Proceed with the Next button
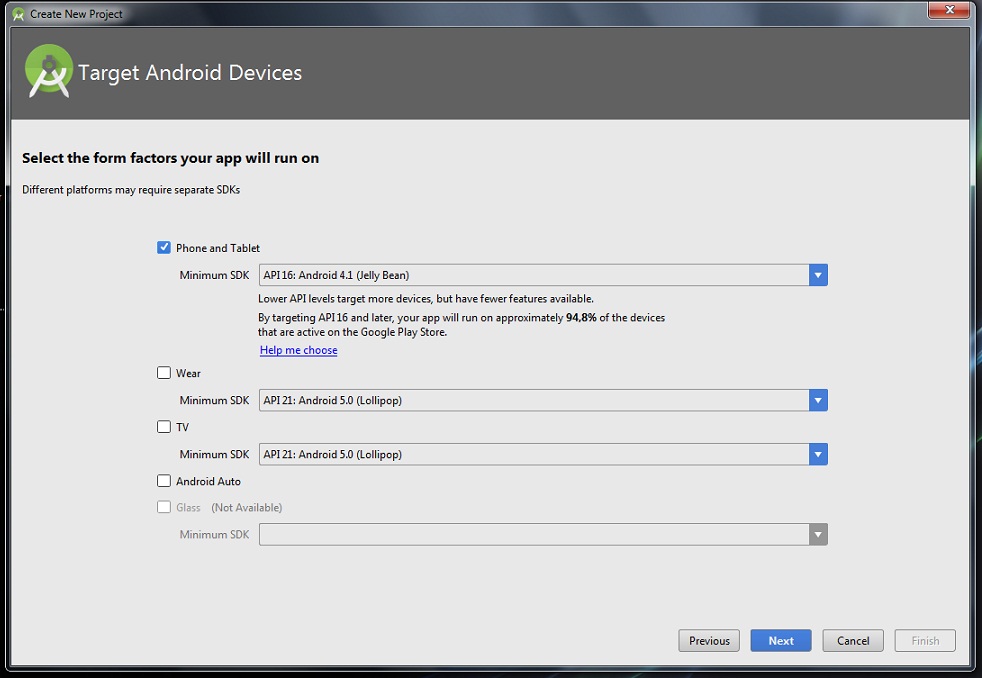 pyautogui.click(x=781, y=640)
